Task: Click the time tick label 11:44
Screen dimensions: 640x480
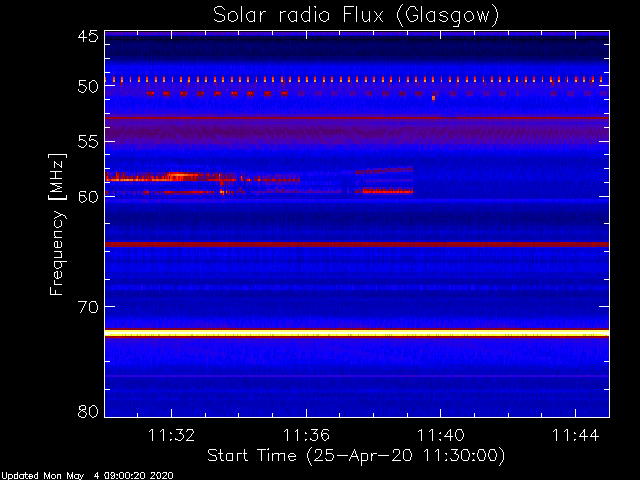Action: click(576, 435)
